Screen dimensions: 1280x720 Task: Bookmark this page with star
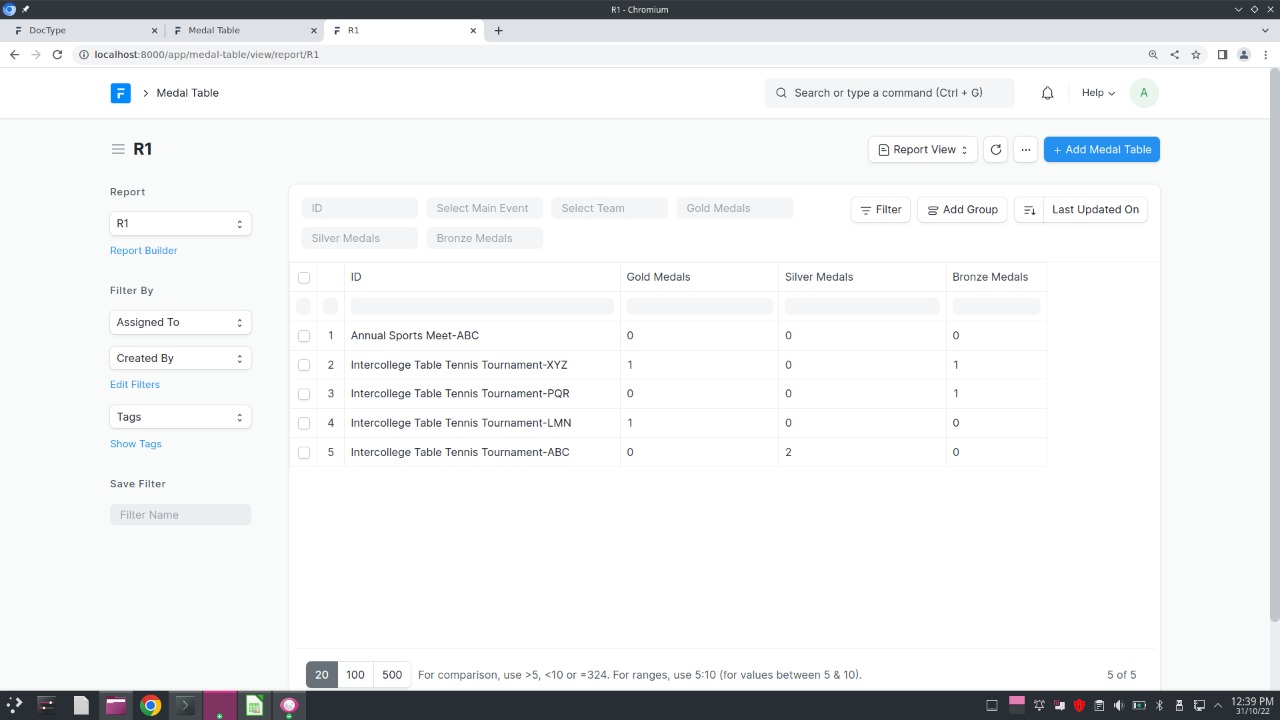[x=1195, y=55]
